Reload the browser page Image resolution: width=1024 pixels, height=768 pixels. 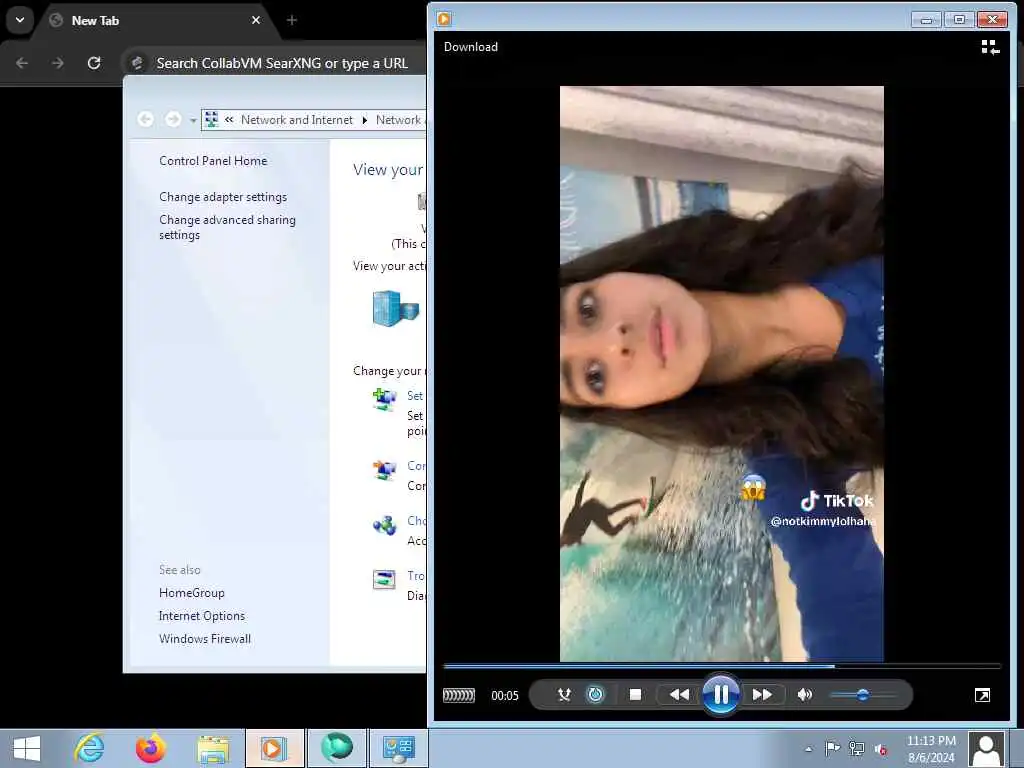[94, 63]
